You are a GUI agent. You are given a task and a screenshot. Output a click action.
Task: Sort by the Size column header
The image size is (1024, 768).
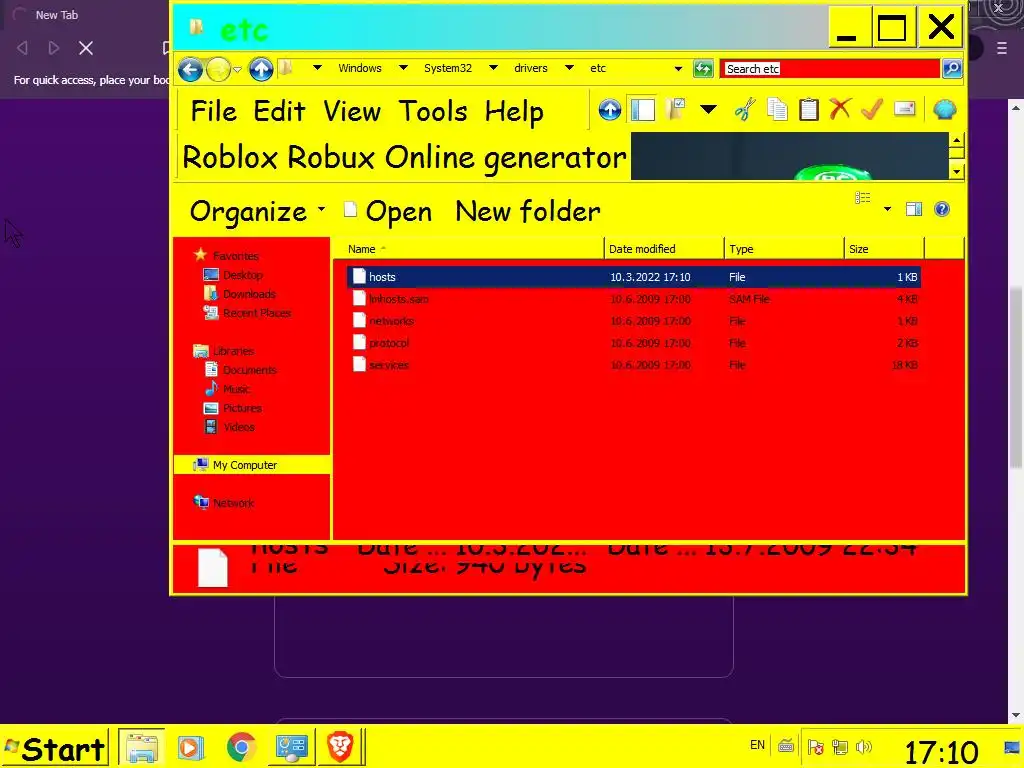[884, 249]
